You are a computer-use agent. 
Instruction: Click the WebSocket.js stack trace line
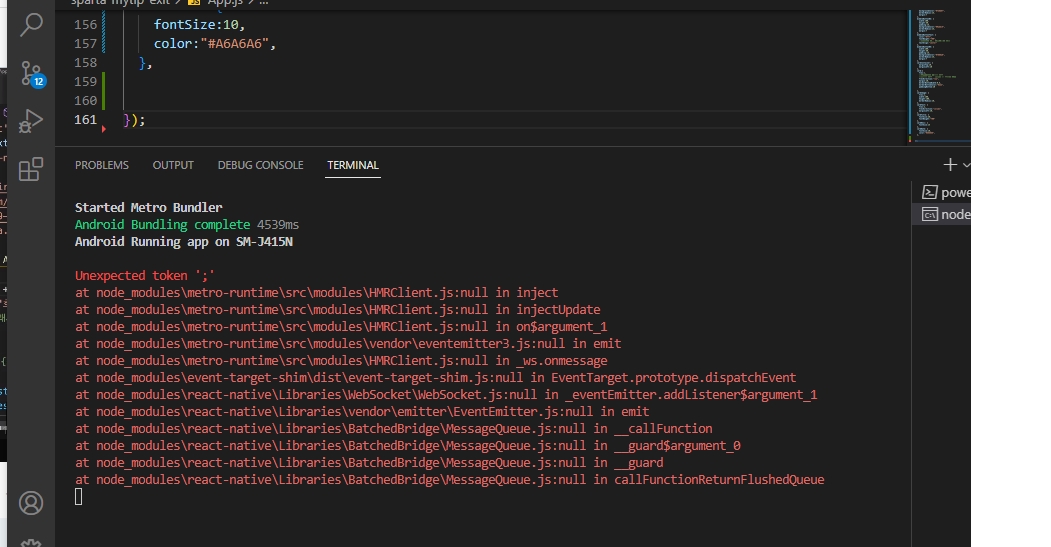point(446,395)
